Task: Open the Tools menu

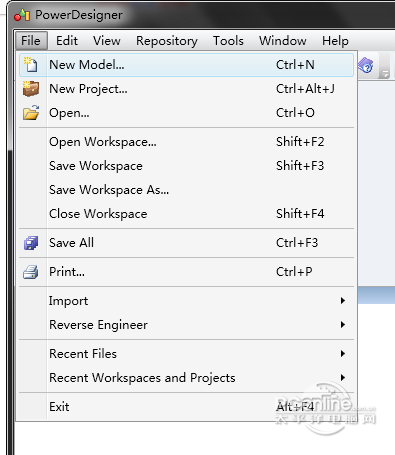Action: pos(228,41)
